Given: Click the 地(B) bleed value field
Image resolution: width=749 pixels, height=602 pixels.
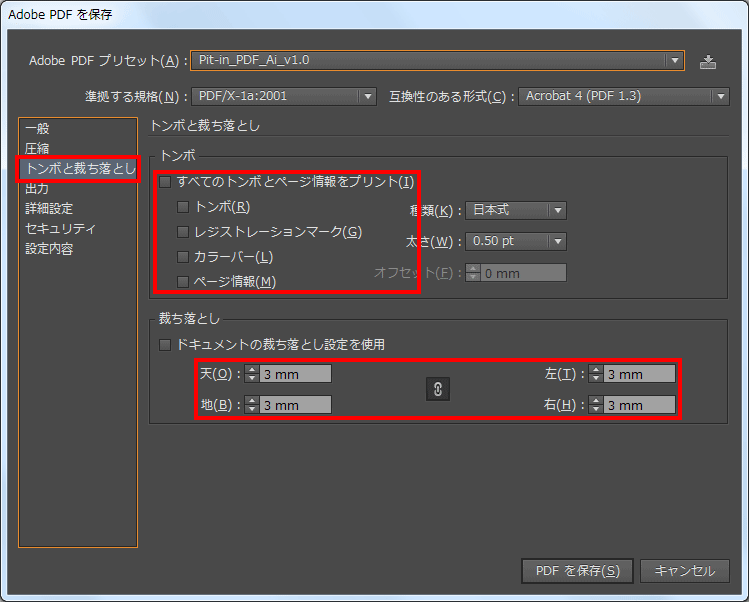Looking at the screenshot, I should point(294,405).
